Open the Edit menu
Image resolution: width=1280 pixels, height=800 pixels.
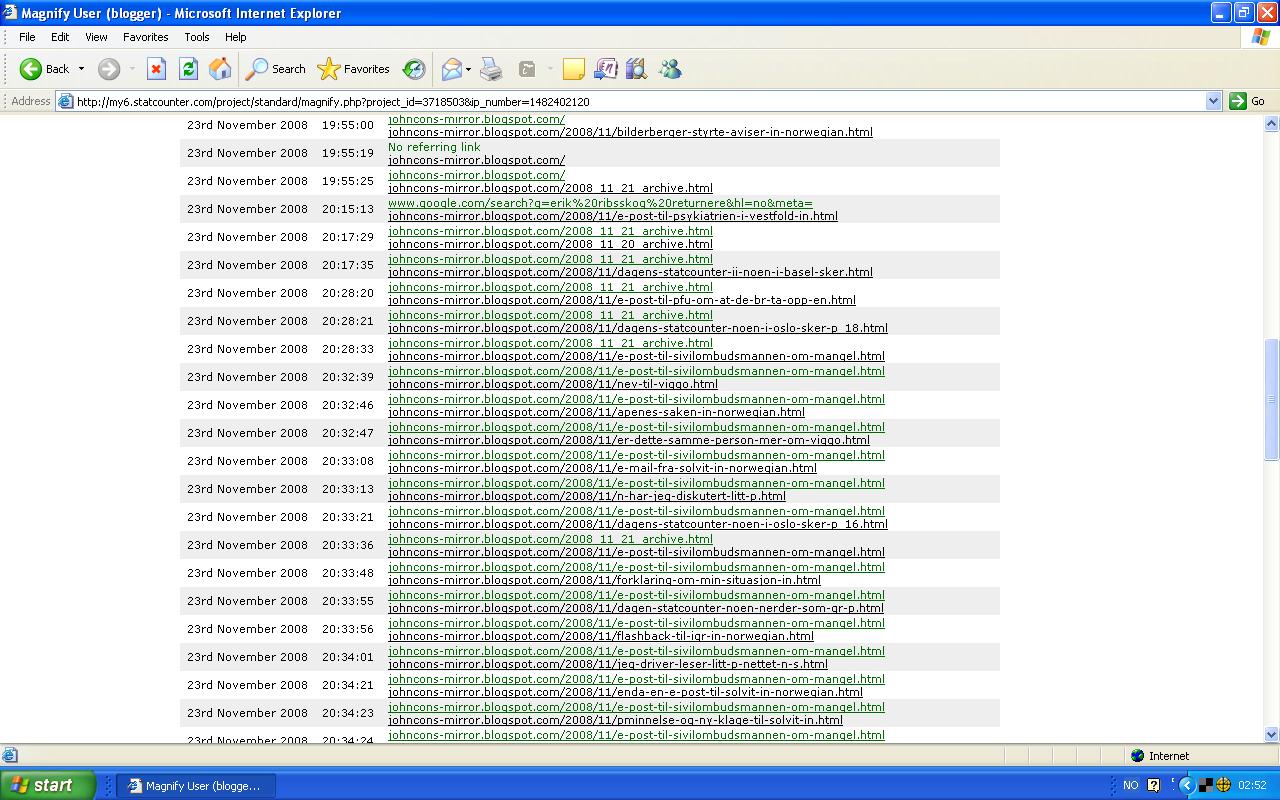tap(60, 37)
